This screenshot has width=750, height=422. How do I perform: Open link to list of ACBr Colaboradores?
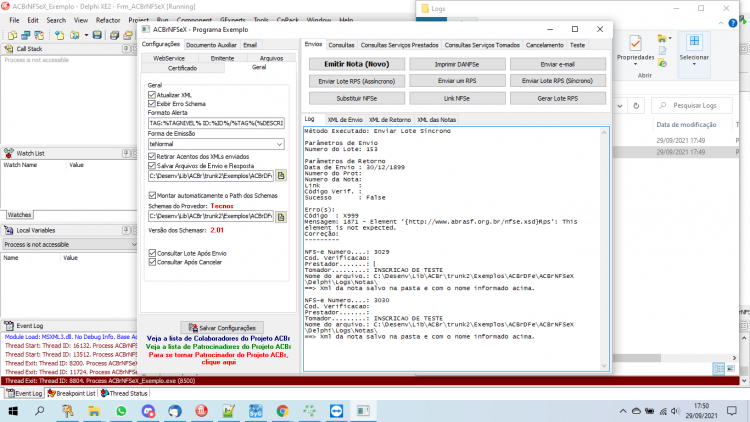click(218, 338)
